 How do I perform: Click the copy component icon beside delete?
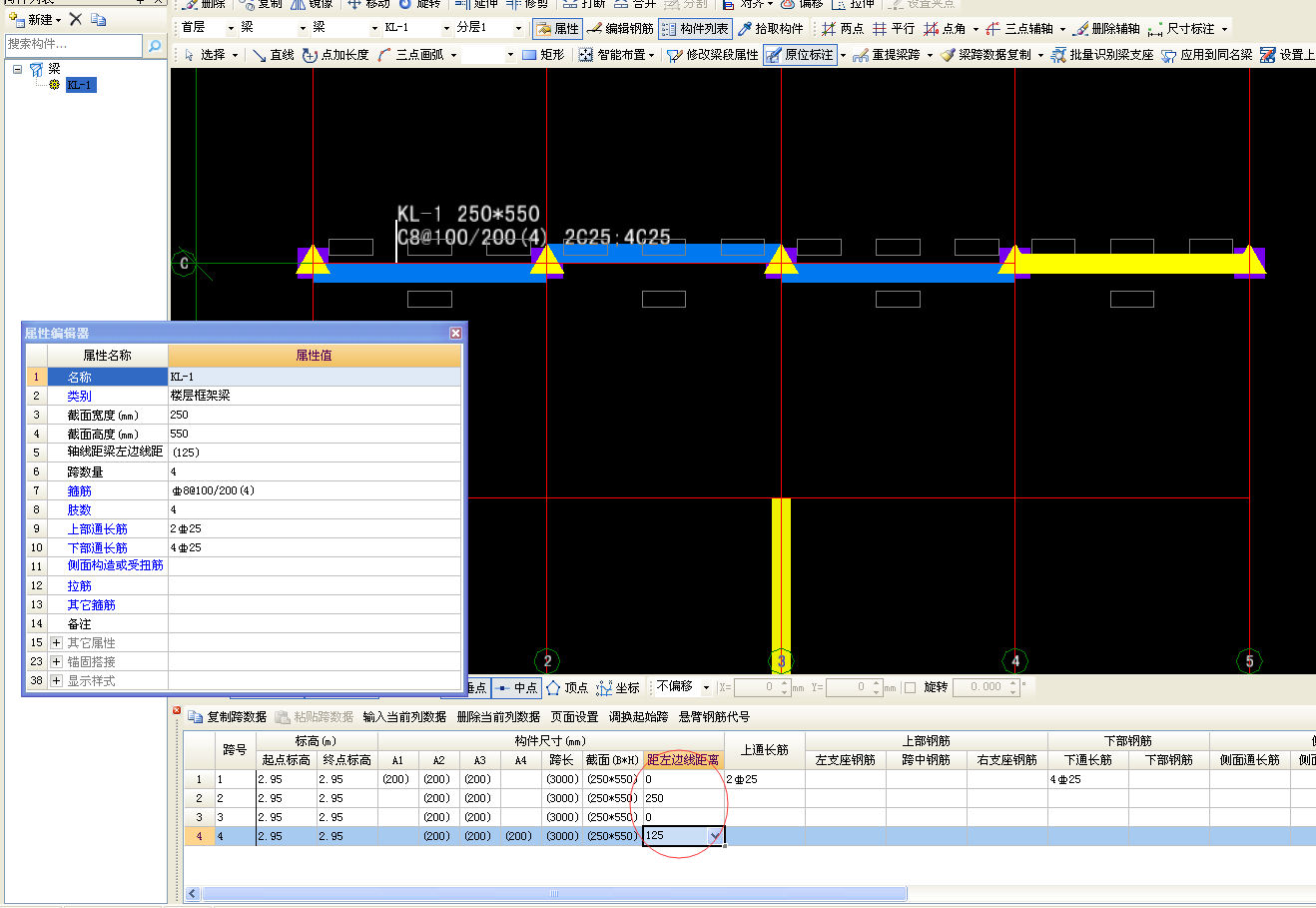coord(98,19)
